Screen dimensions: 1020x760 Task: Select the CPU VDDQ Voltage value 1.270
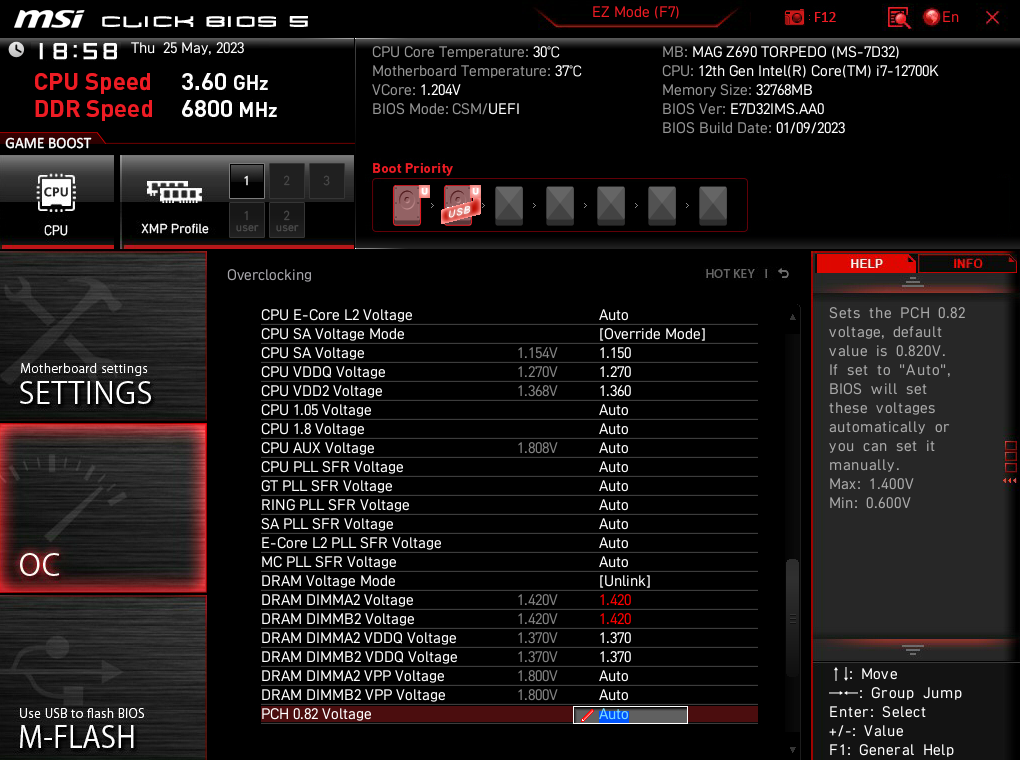(x=615, y=372)
